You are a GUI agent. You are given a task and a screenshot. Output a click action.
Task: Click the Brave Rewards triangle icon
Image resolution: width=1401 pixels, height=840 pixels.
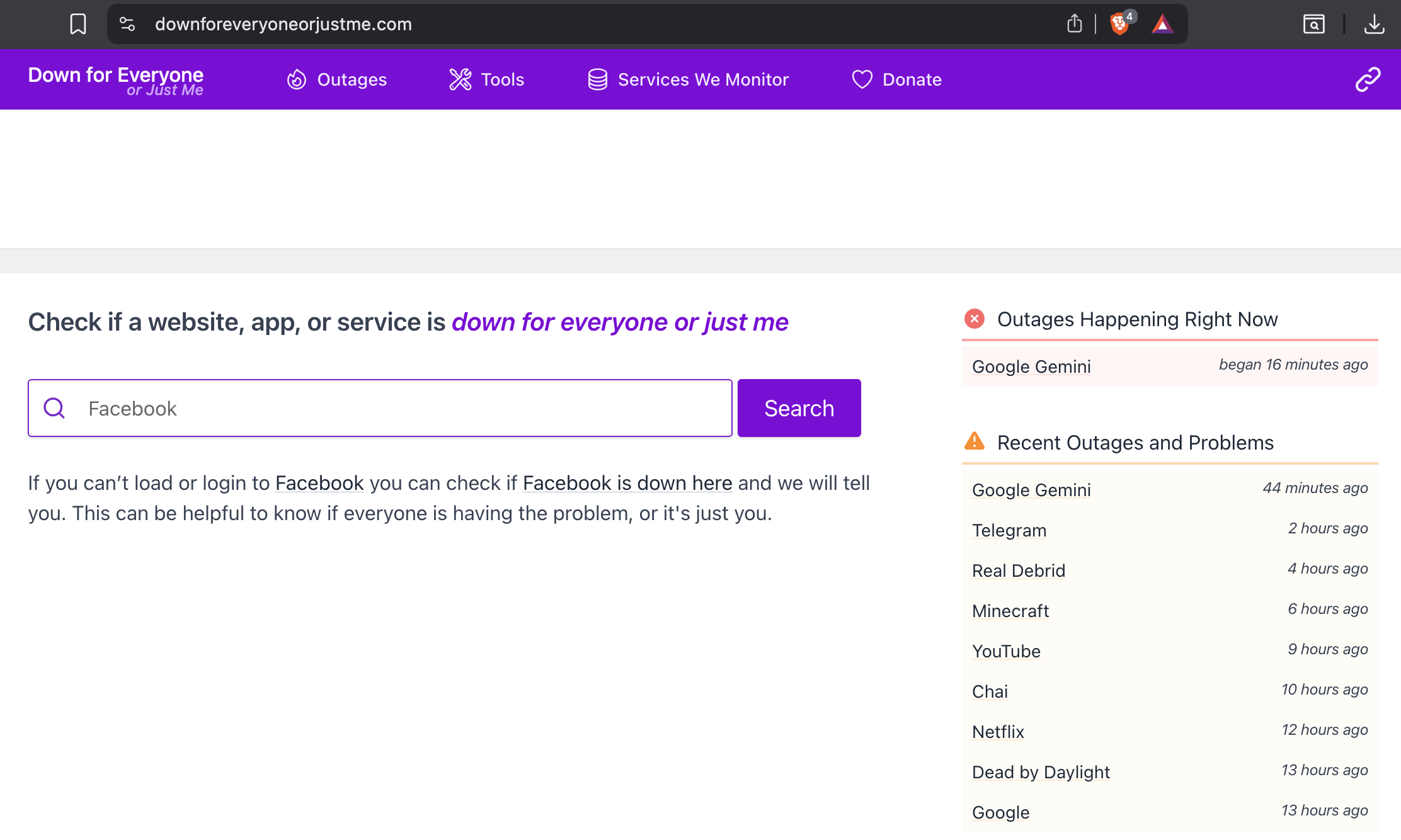(x=1162, y=24)
